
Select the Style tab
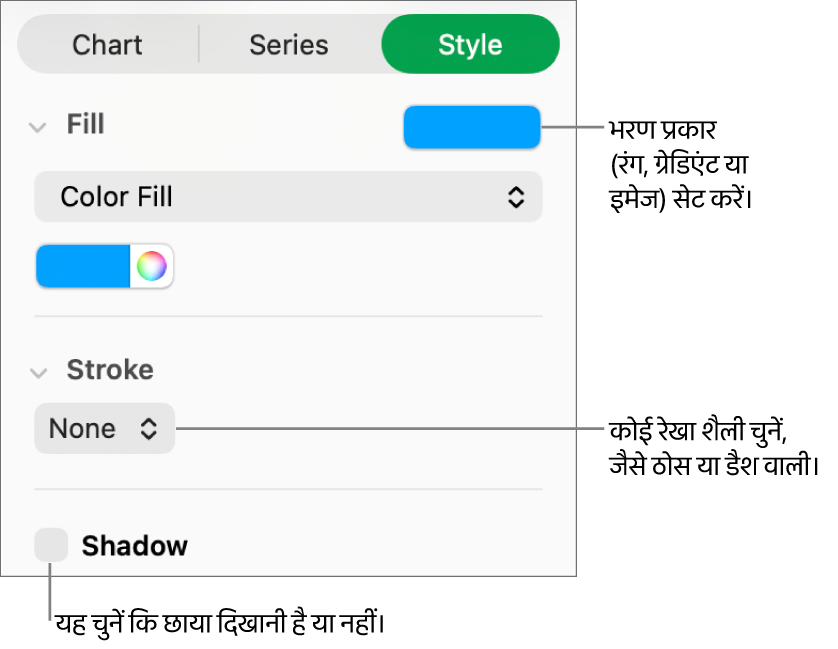[470, 45]
